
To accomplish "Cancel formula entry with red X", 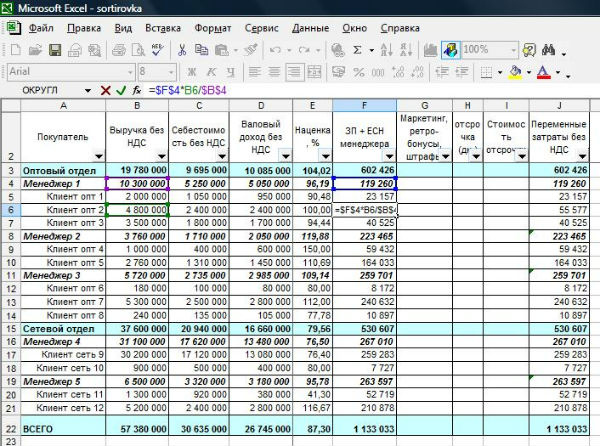I will point(106,90).
